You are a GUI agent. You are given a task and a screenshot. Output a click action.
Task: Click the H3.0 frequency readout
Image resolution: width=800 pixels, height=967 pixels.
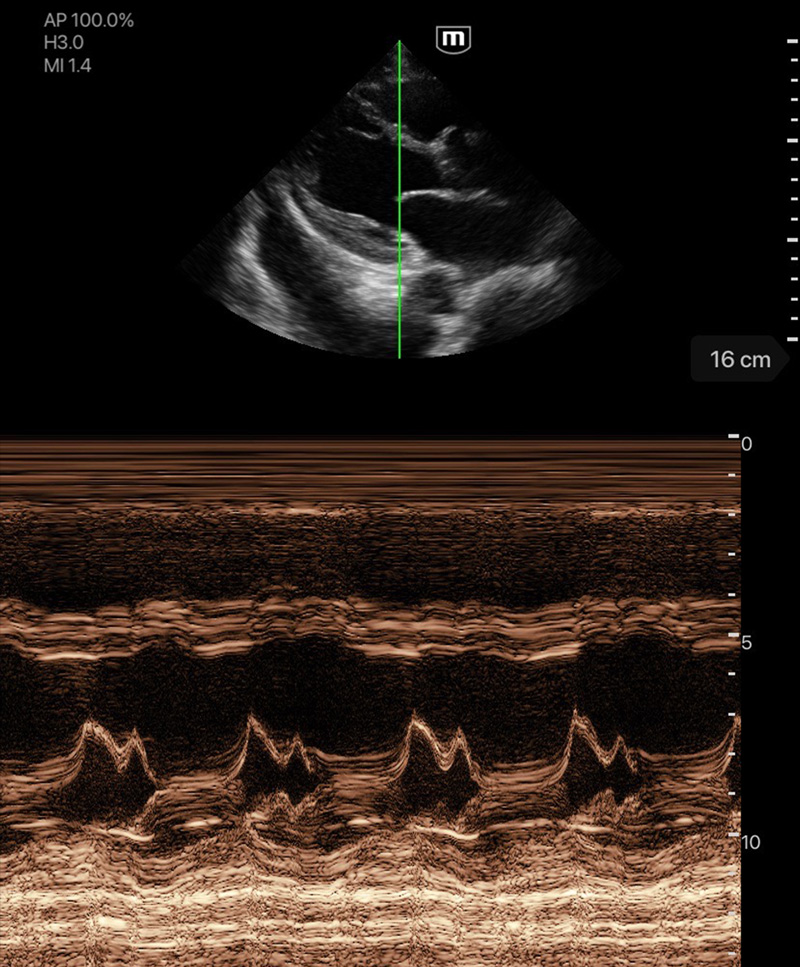coord(64,43)
